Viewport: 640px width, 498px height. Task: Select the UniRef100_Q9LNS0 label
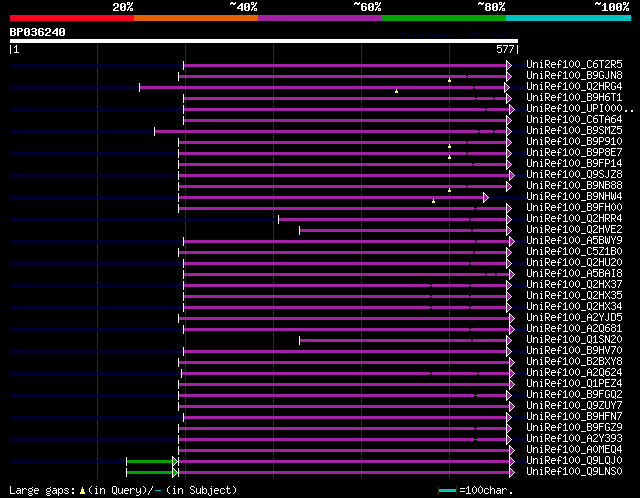coord(574,472)
